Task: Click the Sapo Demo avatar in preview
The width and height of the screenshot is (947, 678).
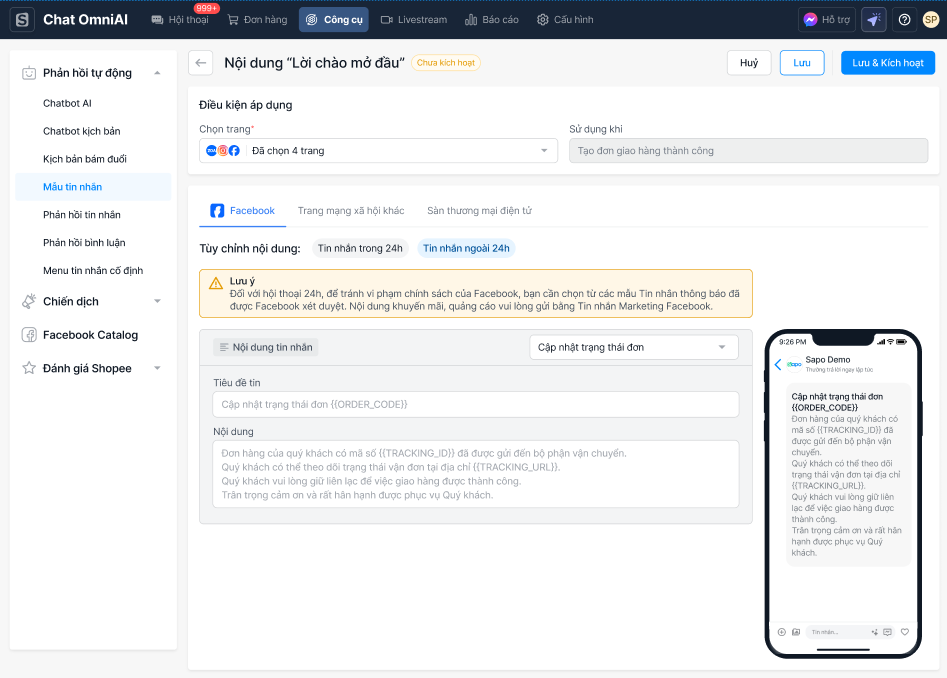Action: [x=794, y=364]
